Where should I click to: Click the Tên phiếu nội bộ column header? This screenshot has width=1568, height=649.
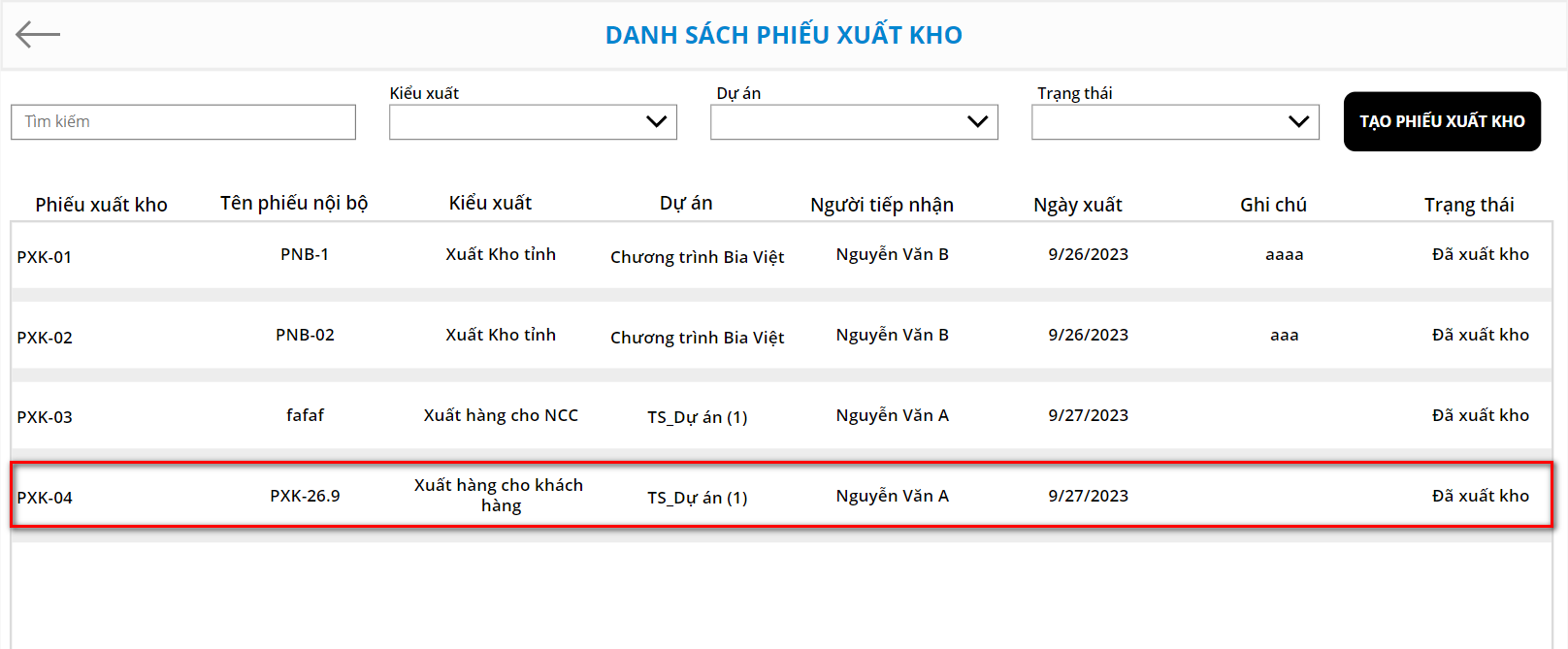(x=294, y=203)
